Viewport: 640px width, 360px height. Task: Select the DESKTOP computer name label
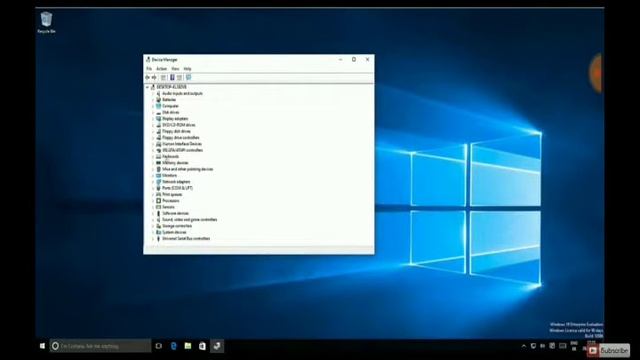[171, 87]
